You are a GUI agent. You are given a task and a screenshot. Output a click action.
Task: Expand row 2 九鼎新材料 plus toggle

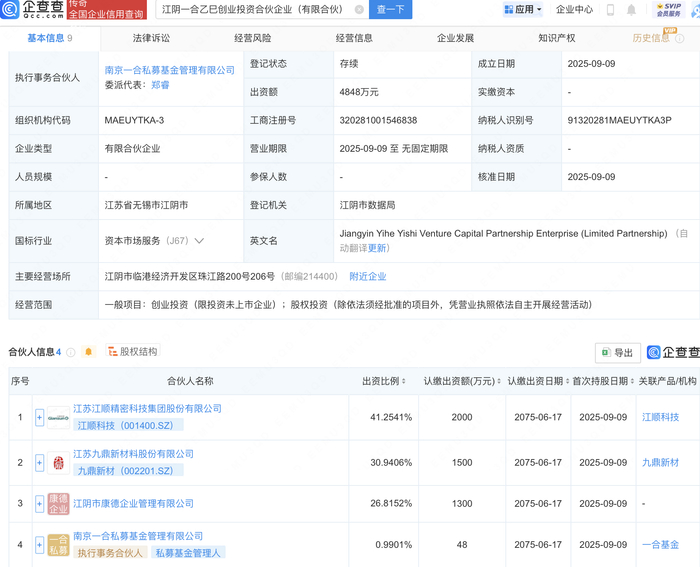click(x=40, y=462)
